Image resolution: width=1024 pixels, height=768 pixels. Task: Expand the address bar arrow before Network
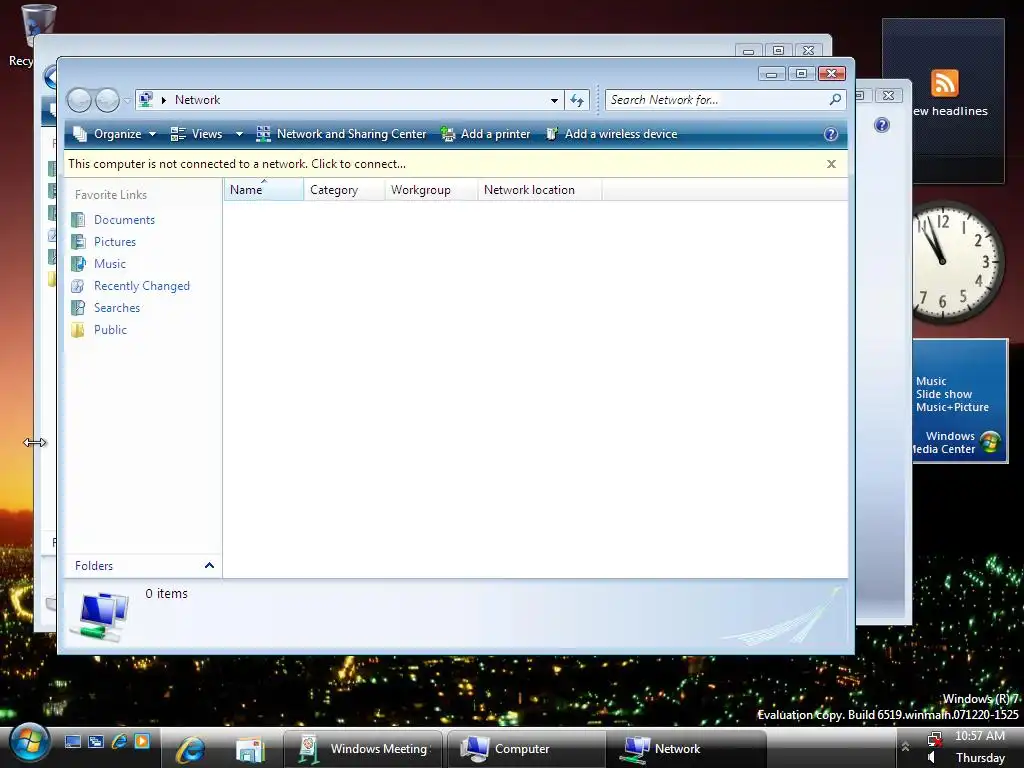pos(164,100)
